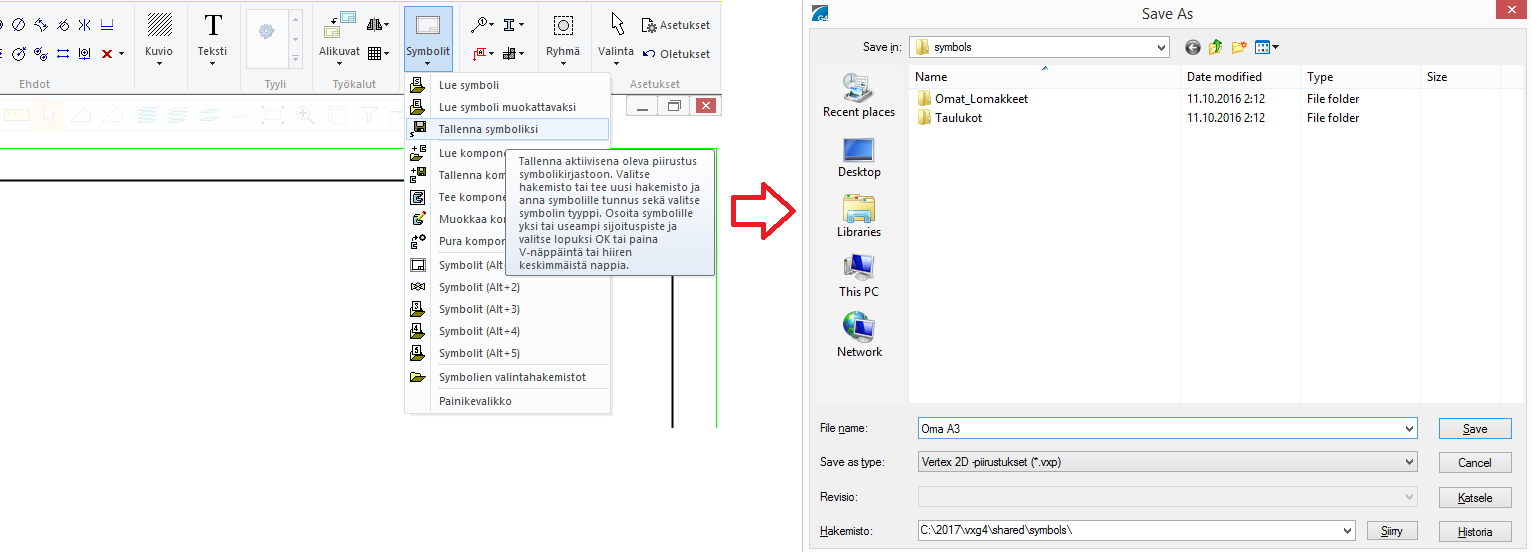Click the Tallenna komponentti menu icon
The image size is (1532, 552).
(x=418, y=175)
